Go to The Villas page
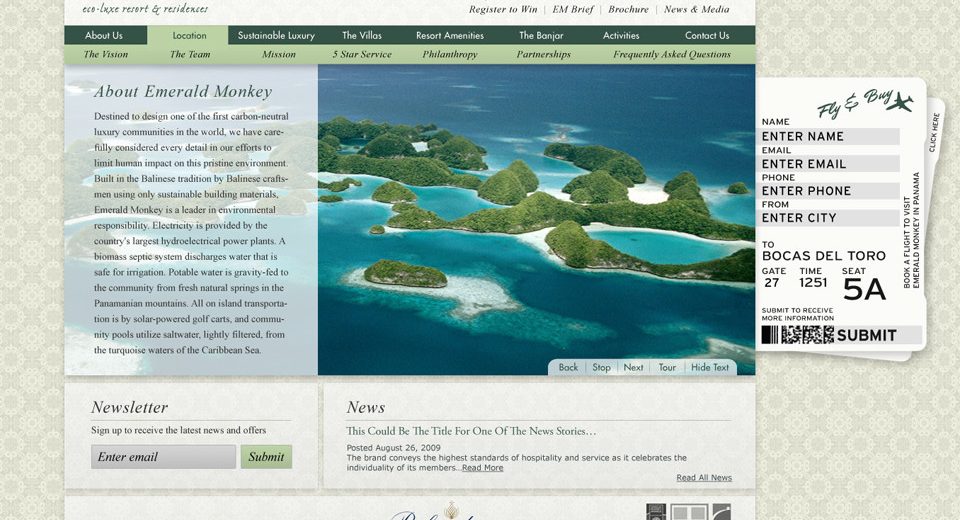Viewport: 960px width, 520px height. point(362,36)
